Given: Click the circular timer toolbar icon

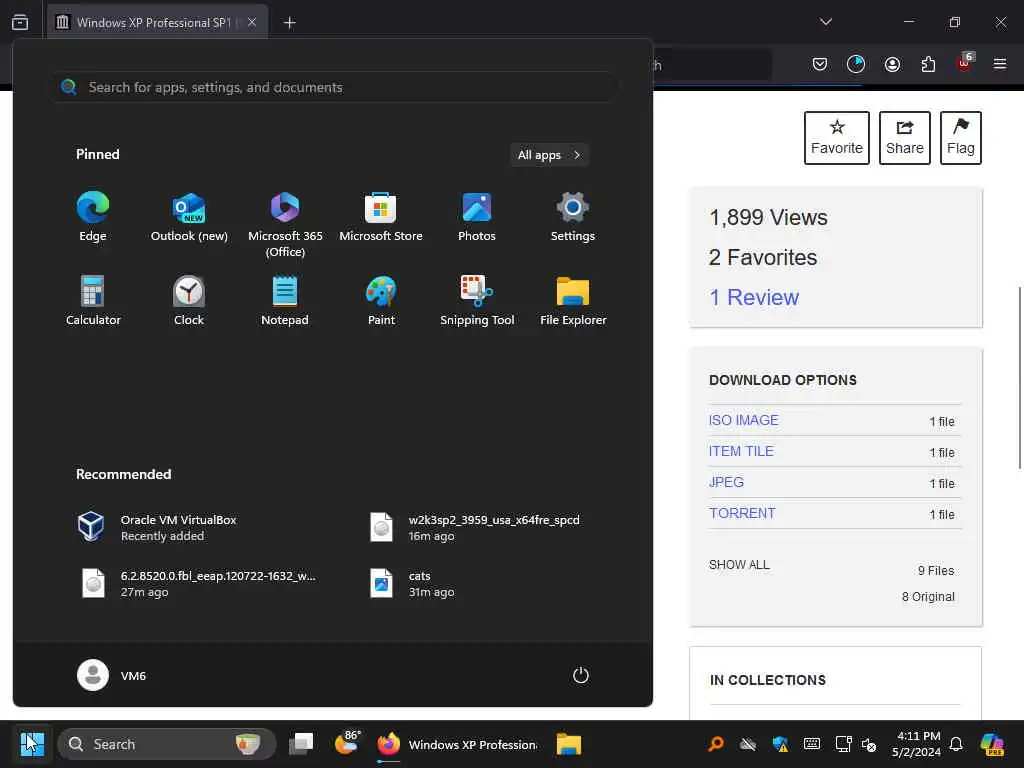Looking at the screenshot, I should pyautogui.click(x=856, y=64).
